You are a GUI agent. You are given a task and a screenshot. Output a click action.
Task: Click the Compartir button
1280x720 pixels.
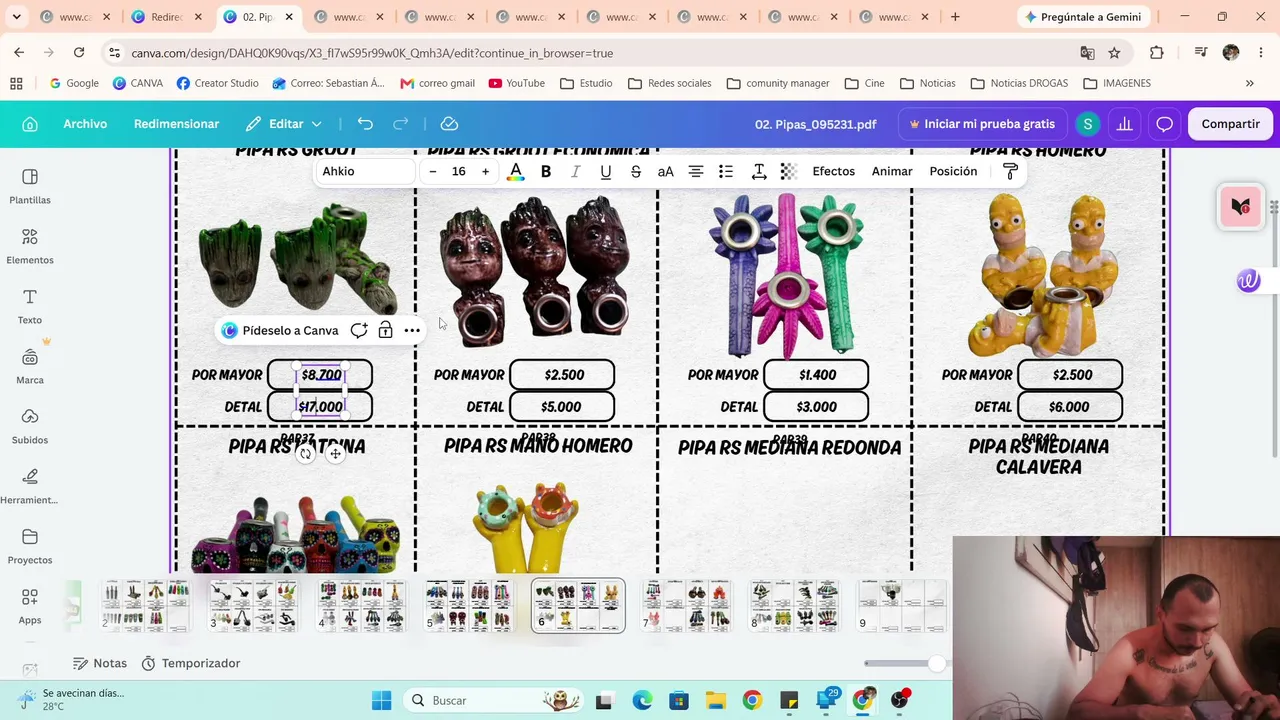point(1230,124)
